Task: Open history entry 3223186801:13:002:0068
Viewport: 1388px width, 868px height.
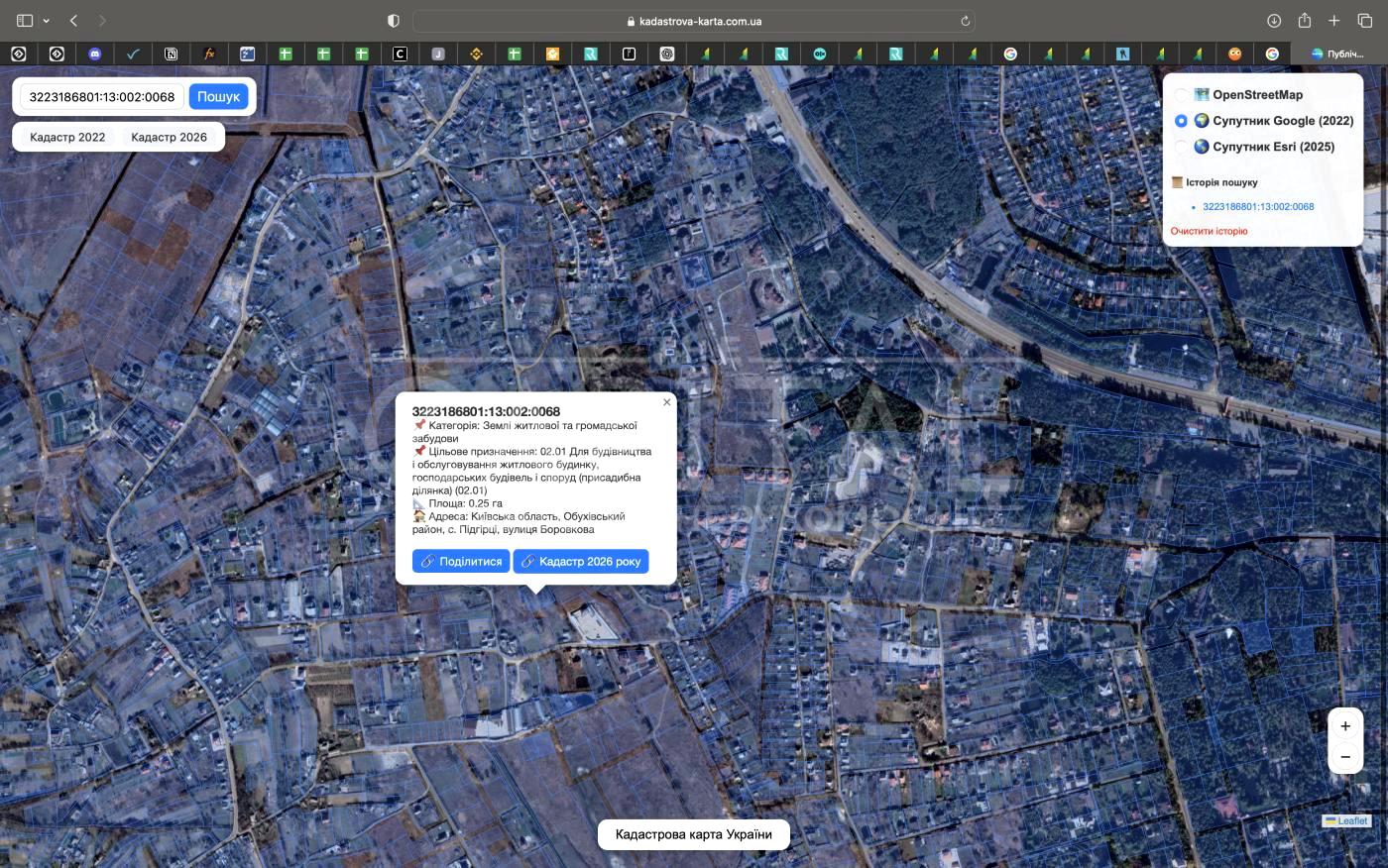Action: (1258, 207)
